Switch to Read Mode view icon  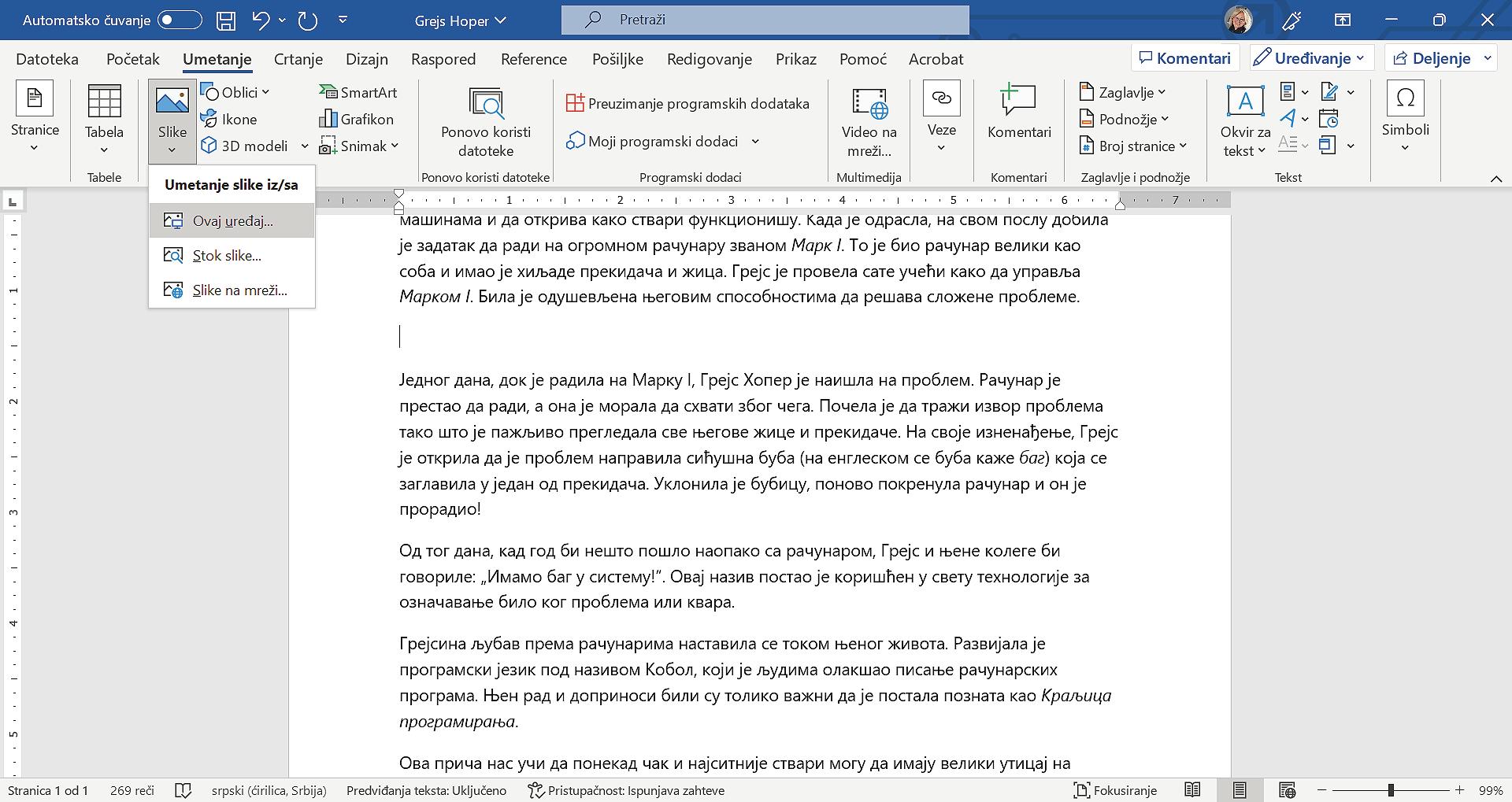(1192, 790)
